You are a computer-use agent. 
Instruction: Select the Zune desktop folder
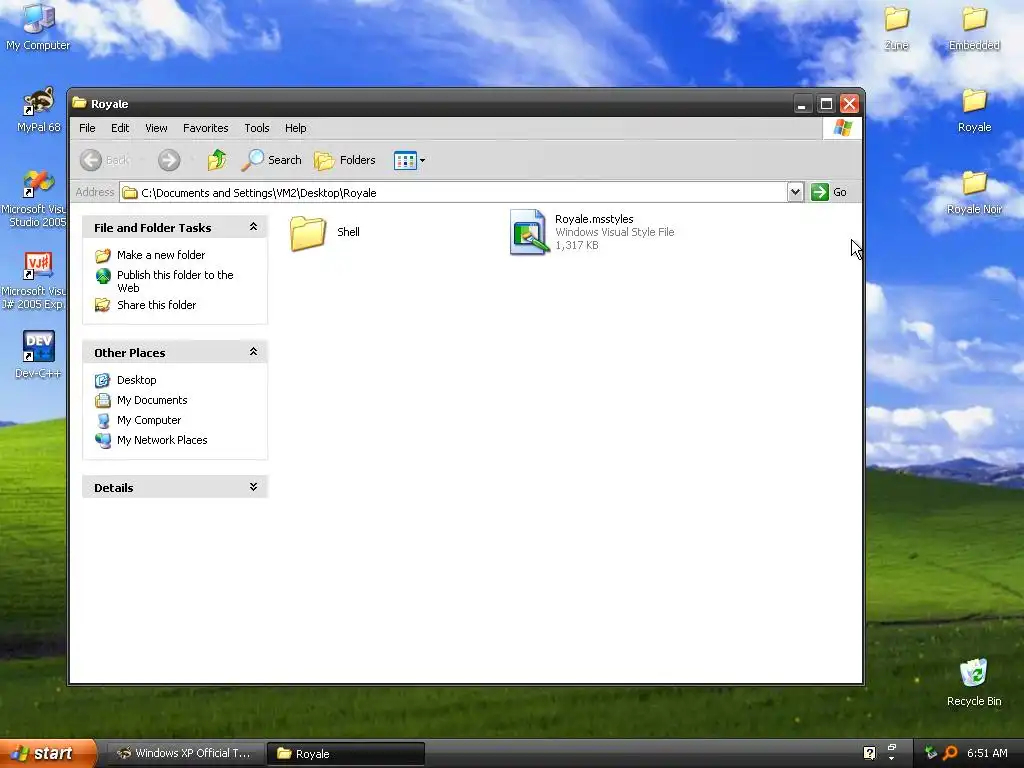(896, 29)
